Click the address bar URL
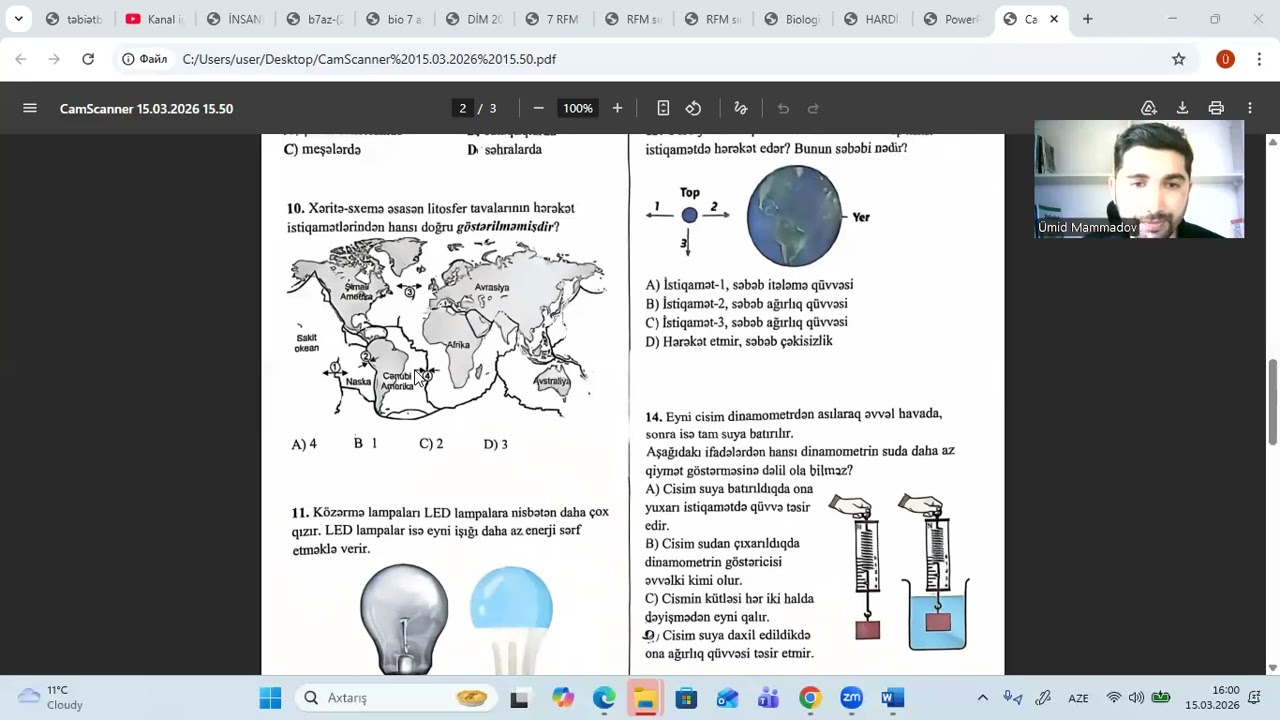The height and width of the screenshot is (720, 1280). (x=369, y=59)
